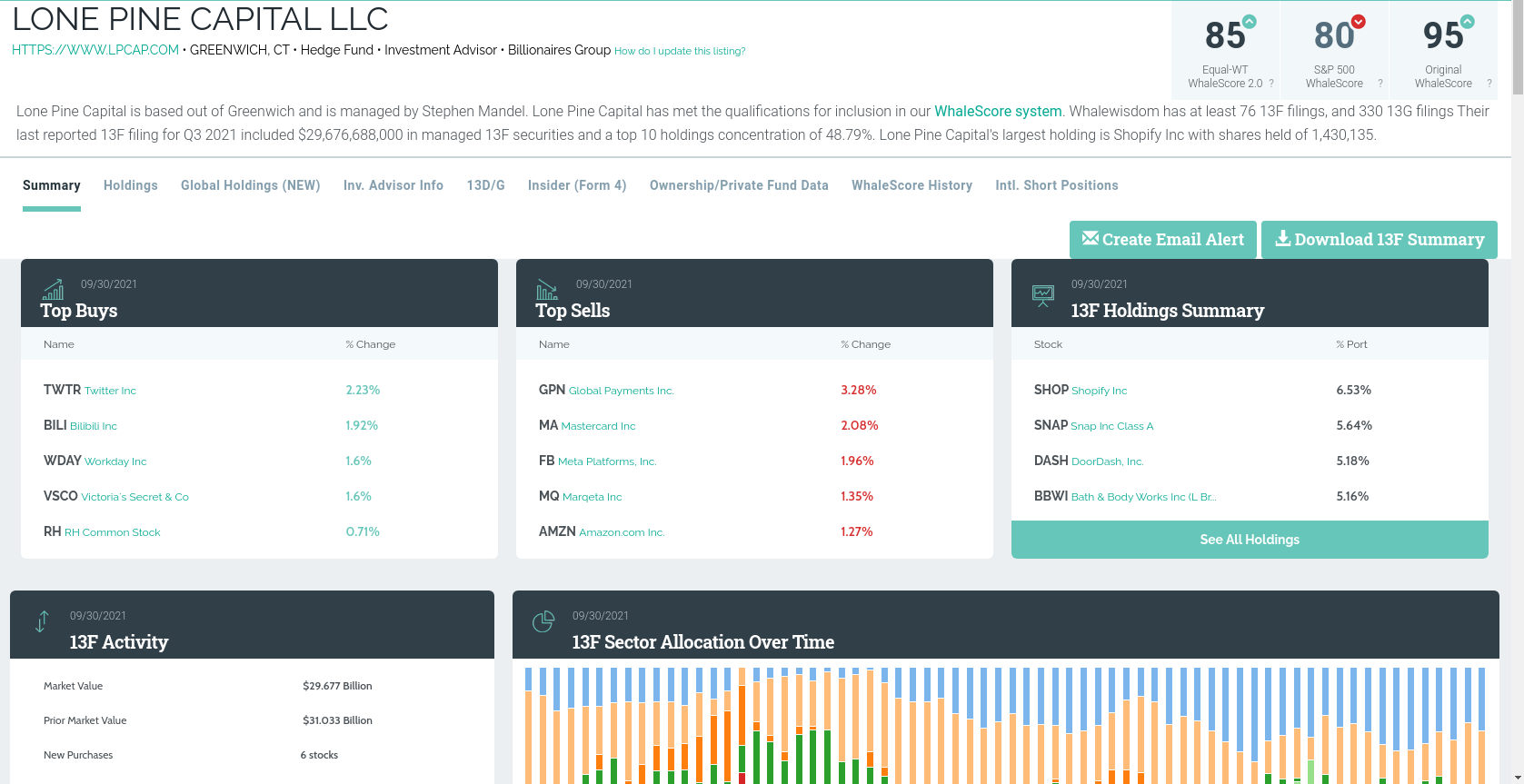Click the Sector Allocation pie chart icon
The image size is (1524, 784).
point(543,621)
